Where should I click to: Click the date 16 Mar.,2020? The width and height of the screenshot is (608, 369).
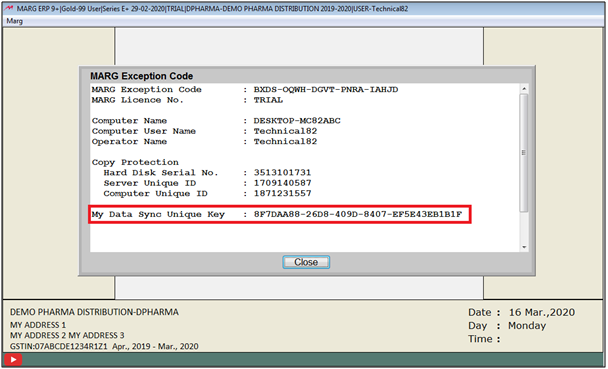click(542, 312)
